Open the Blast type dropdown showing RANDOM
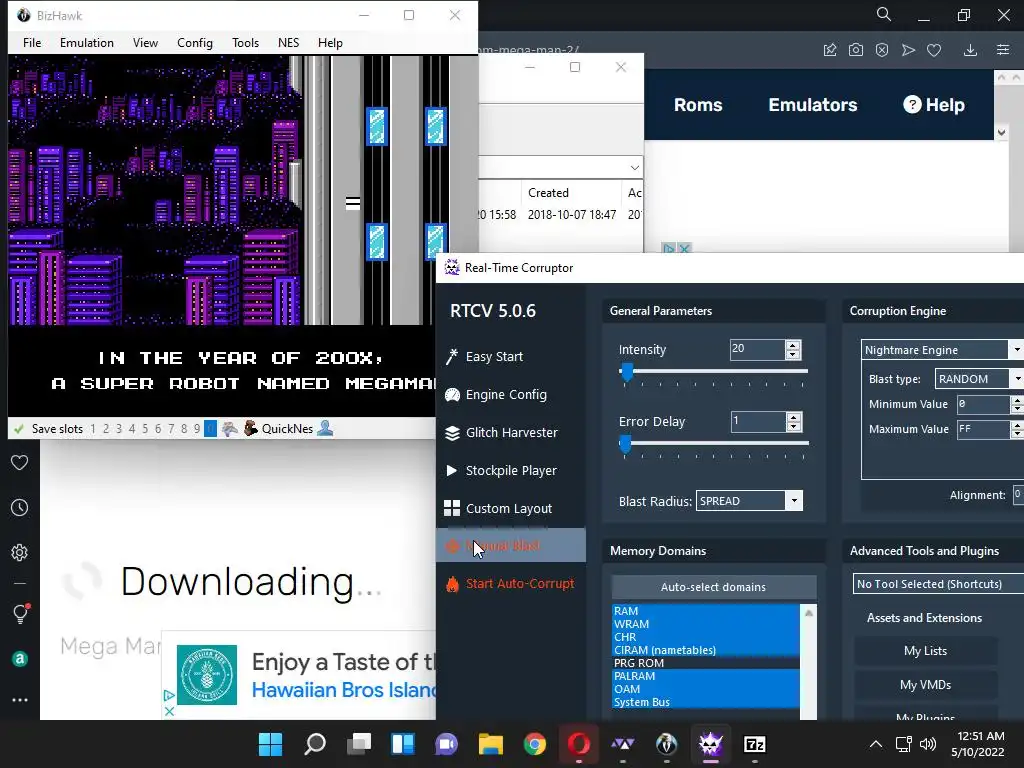 [979, 379]
